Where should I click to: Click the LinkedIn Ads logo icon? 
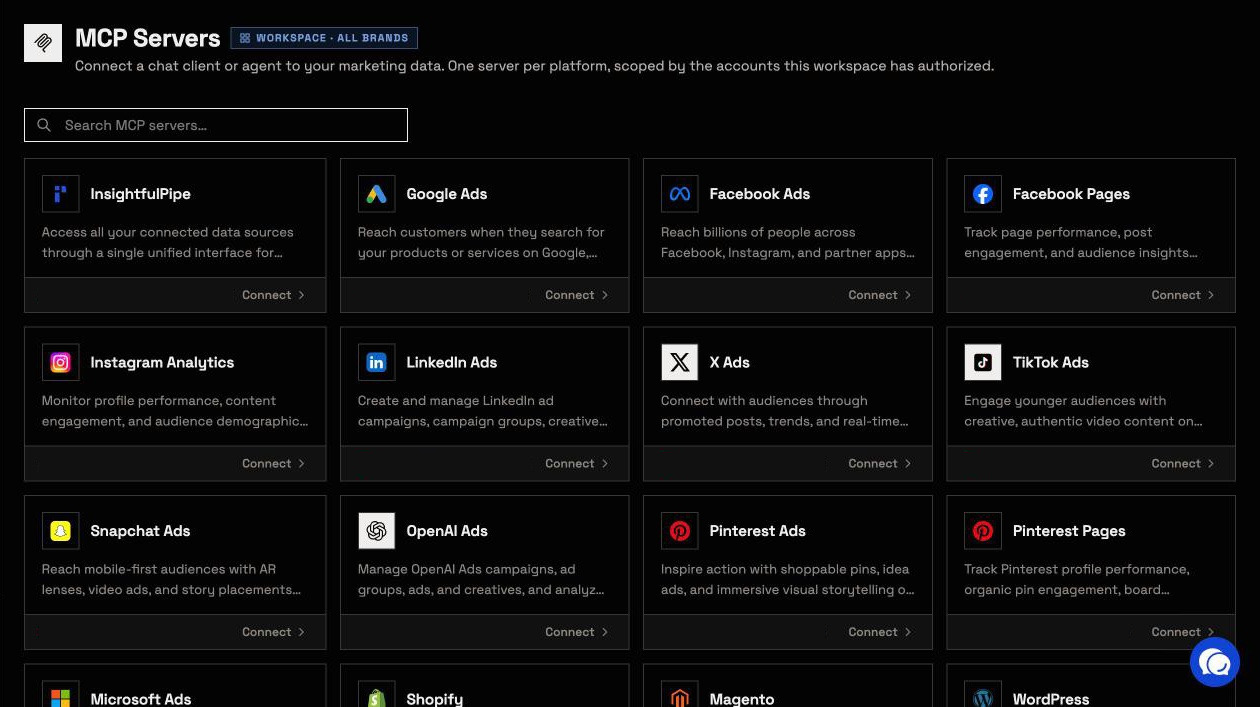pos(376,362)
